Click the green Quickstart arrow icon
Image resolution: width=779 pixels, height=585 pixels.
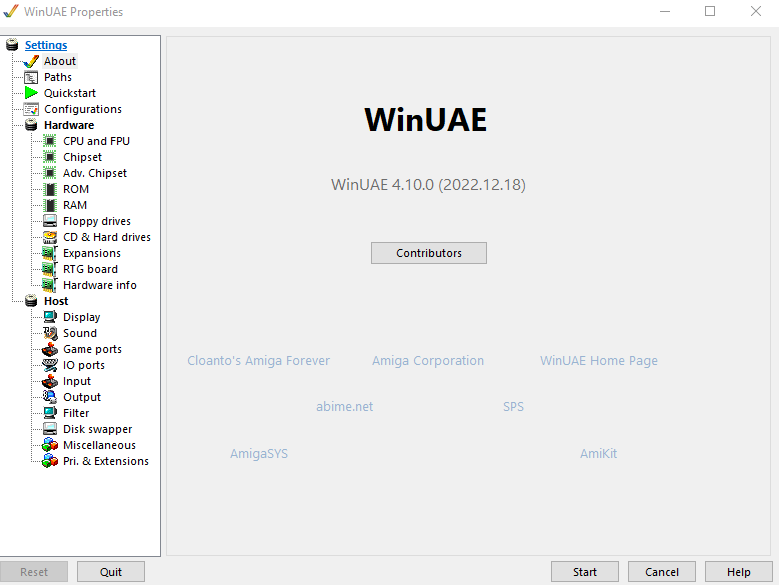coord(31,93)
